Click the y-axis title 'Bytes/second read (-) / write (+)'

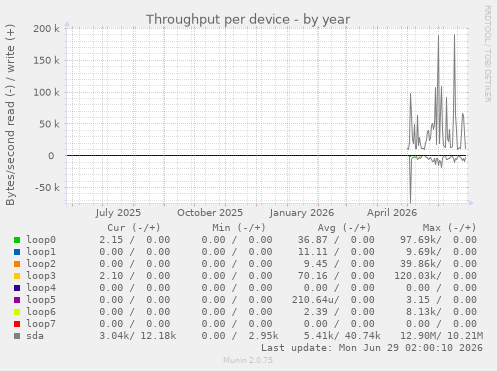click(10, 115)
